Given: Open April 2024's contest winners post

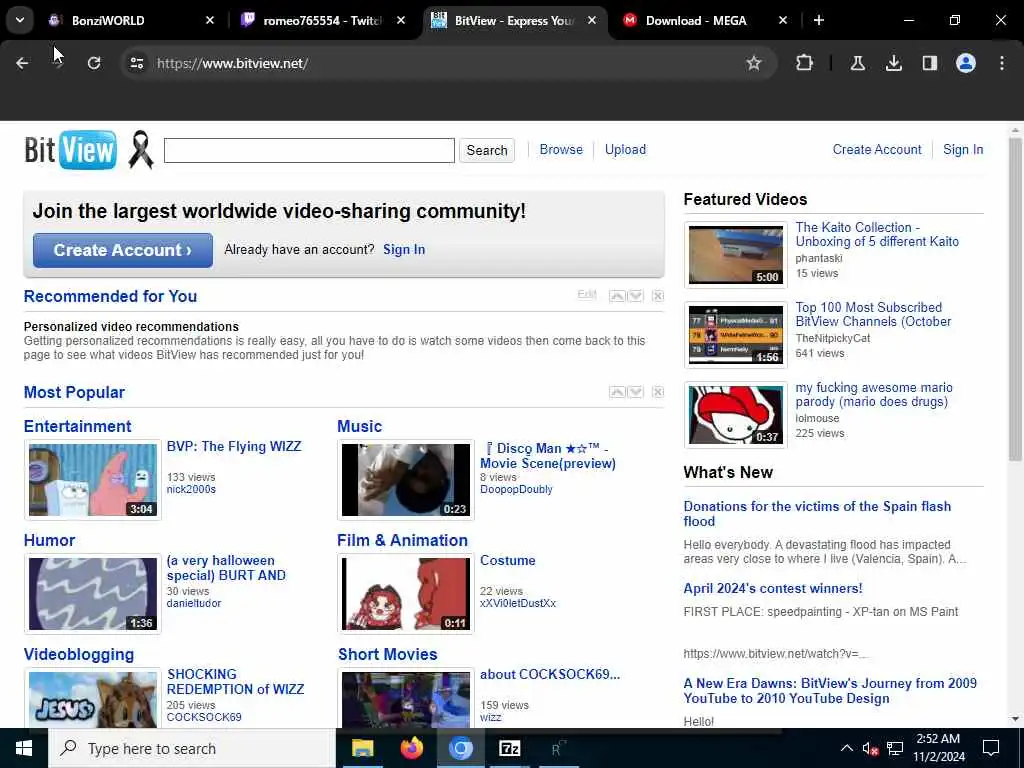Looking at the screenshot, I should [773, 588].
